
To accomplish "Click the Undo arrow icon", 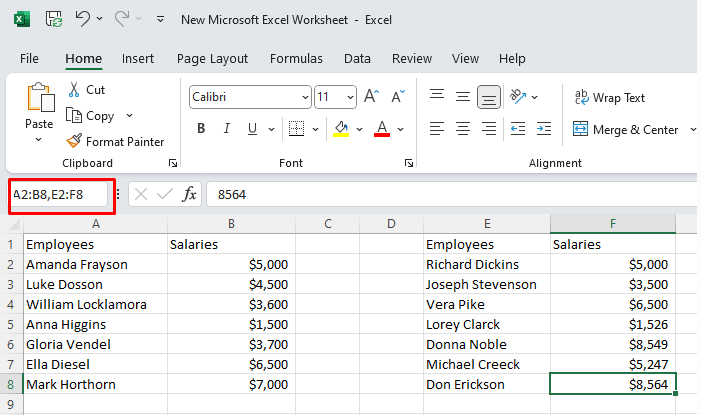I will tap(84, 19).
